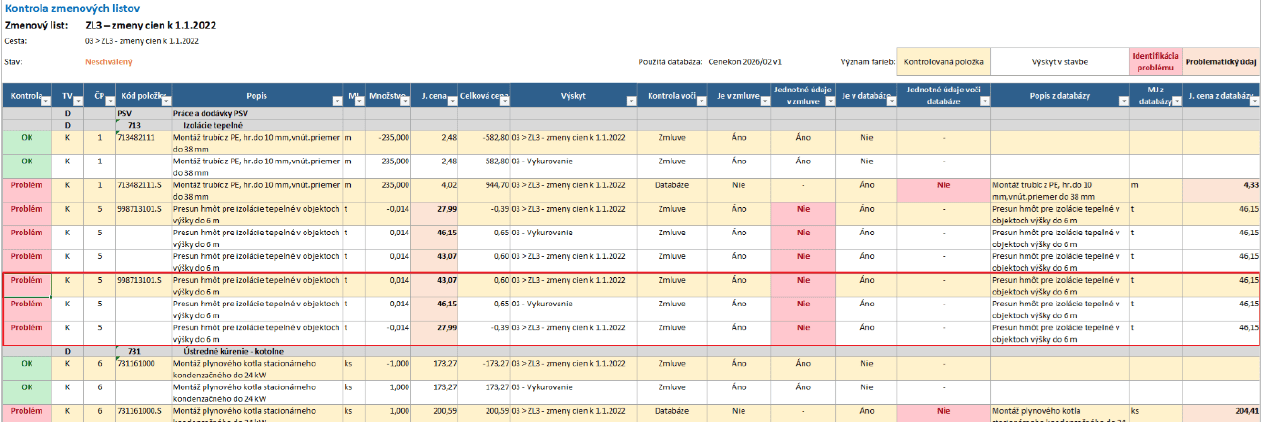Open the ČP column filter arrow

pyautogui.click(x=110, y=101)
